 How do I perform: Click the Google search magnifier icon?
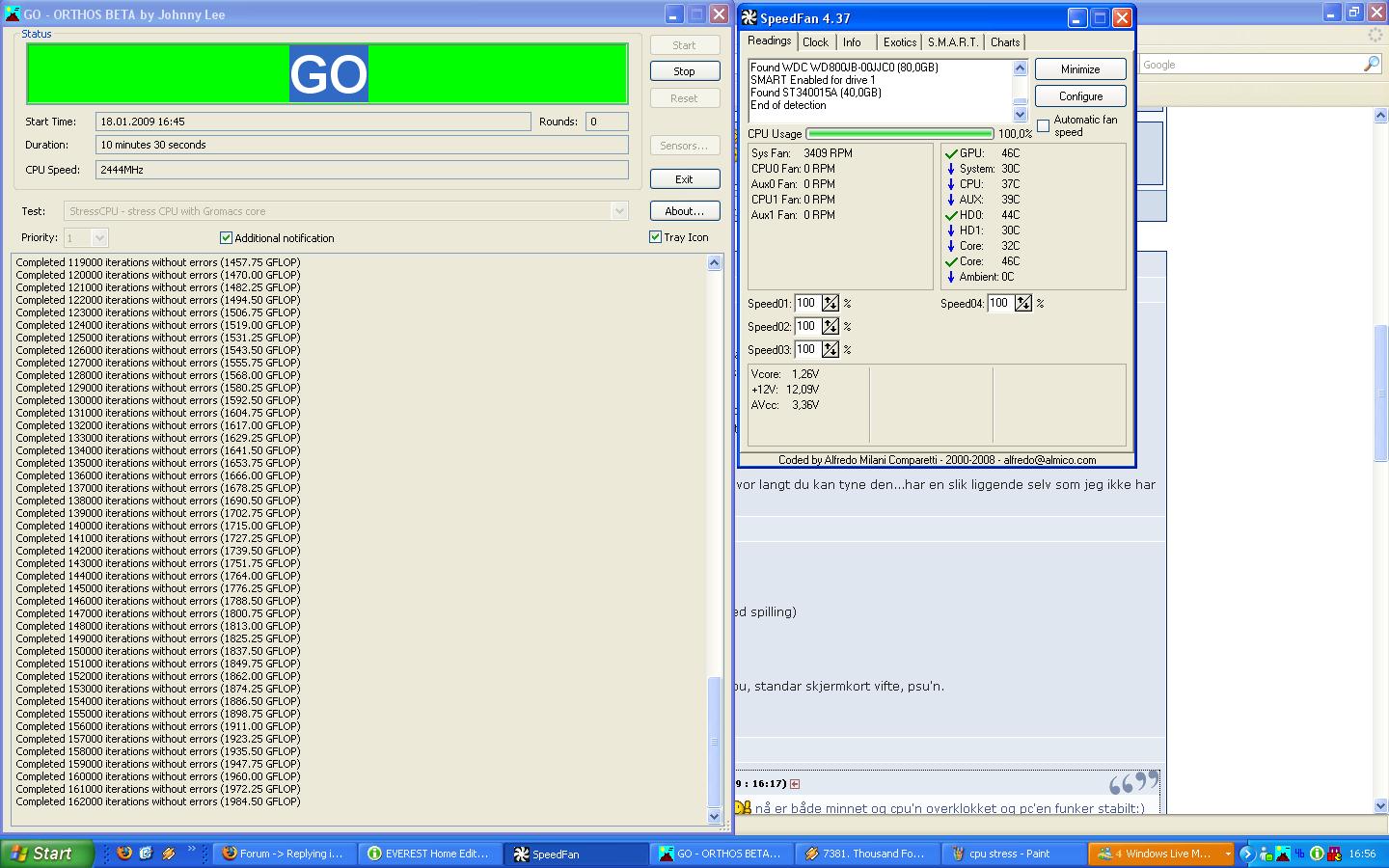point(1372,64)
